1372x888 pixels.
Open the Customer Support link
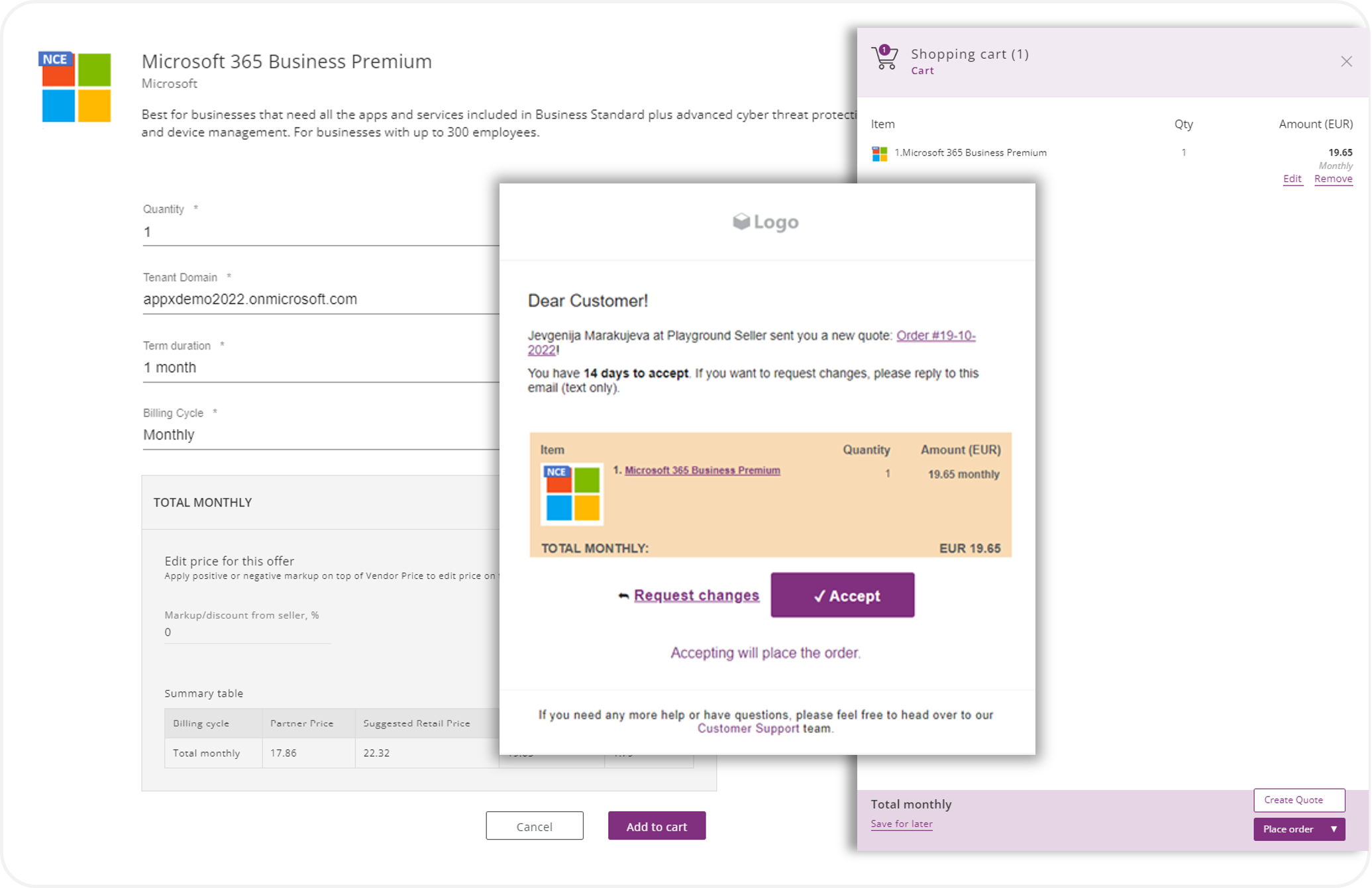pos(748,728)
